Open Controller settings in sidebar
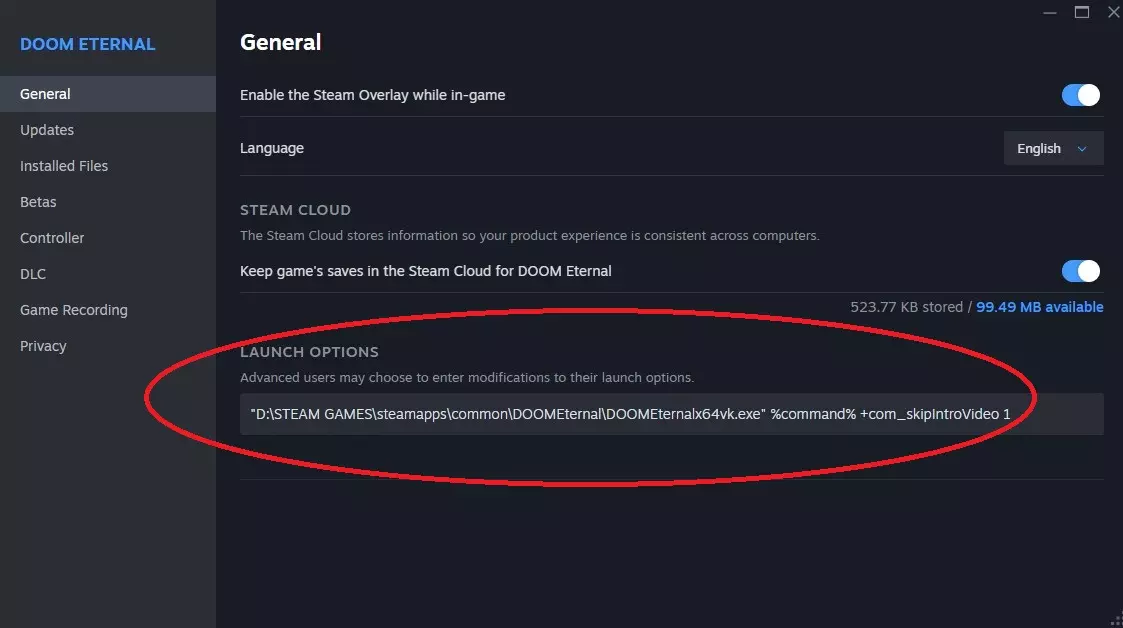 coord(52,238)
